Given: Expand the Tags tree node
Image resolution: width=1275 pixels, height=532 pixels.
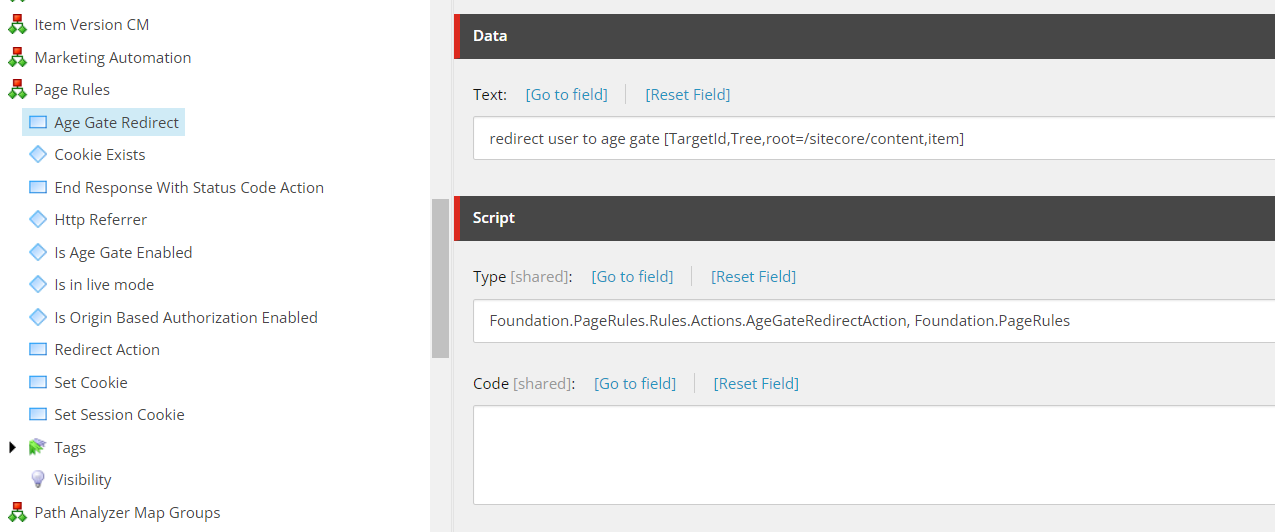Looking at the screenshot, I should tap(13, 447).
